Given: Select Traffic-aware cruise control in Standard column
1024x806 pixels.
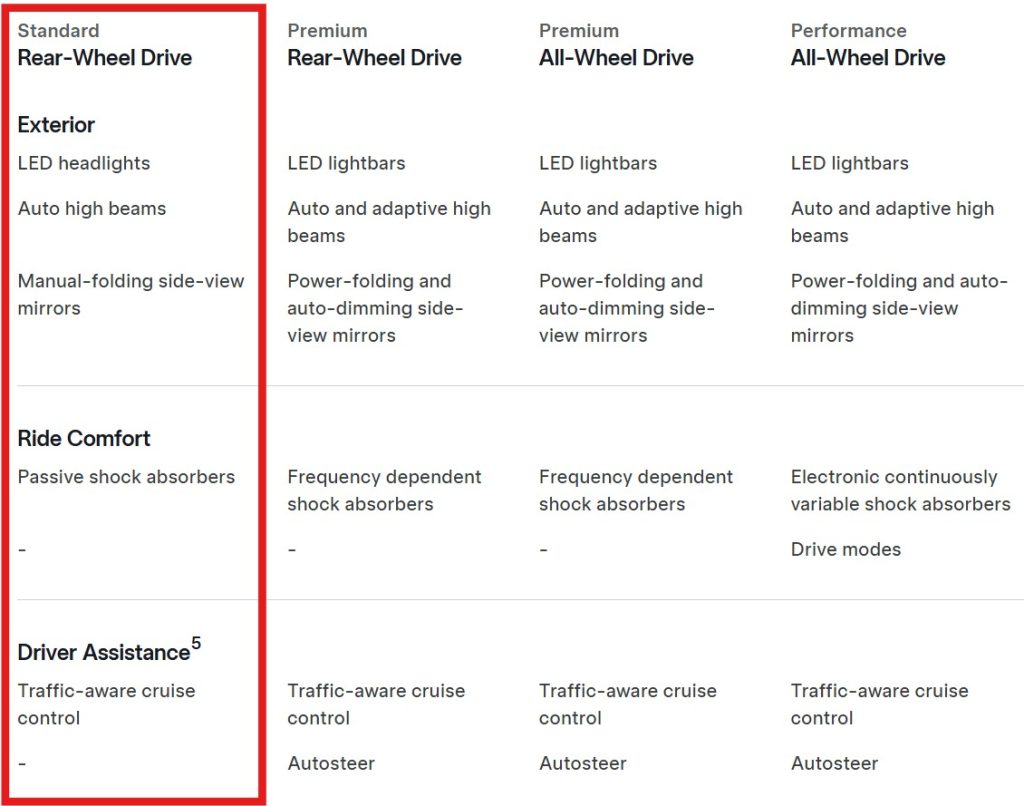Looking at the screenshot, I should click(106, 704).
